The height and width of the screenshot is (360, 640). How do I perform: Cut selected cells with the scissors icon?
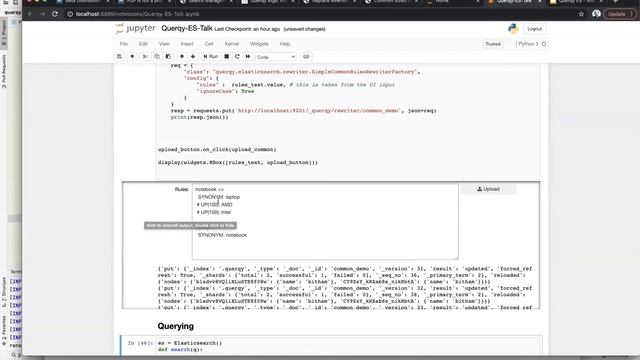point(145,57)
